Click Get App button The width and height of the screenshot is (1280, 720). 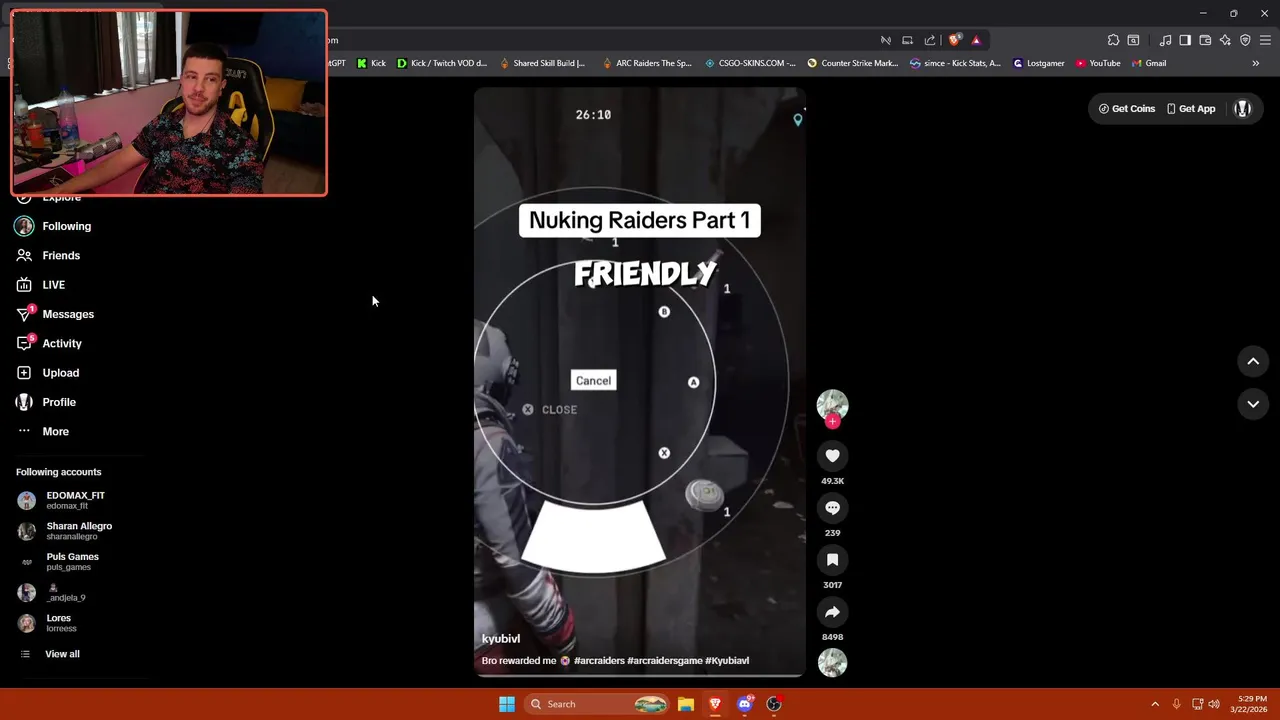[1191, 109]
